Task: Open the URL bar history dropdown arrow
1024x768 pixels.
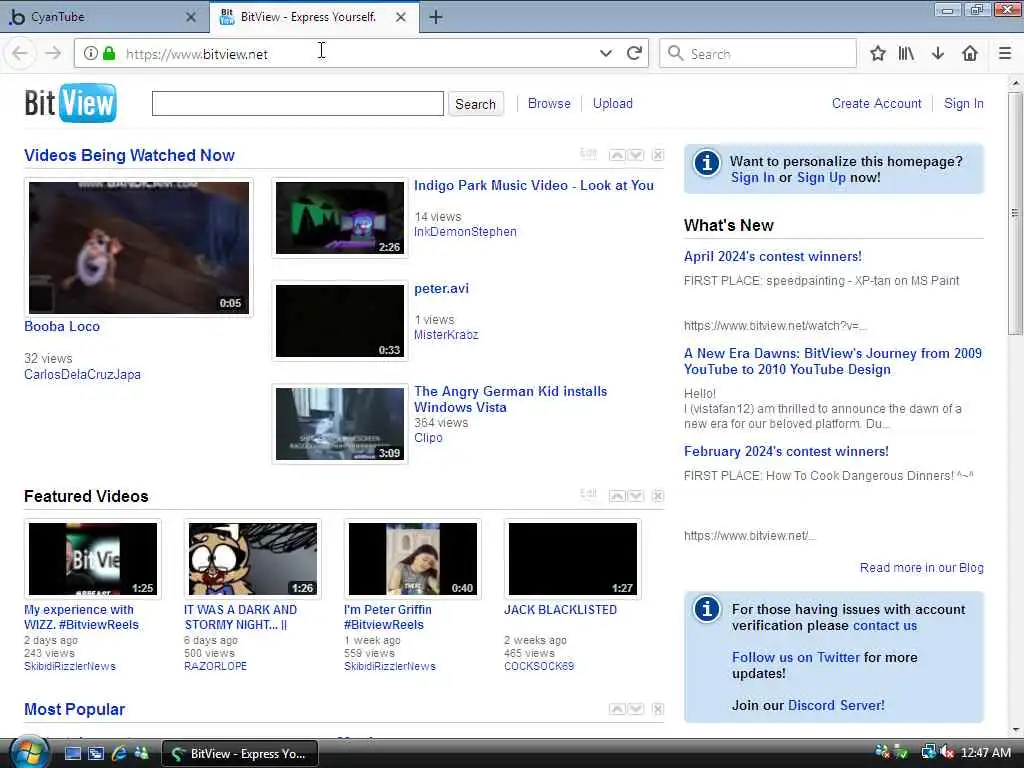Action: point(605,54)
